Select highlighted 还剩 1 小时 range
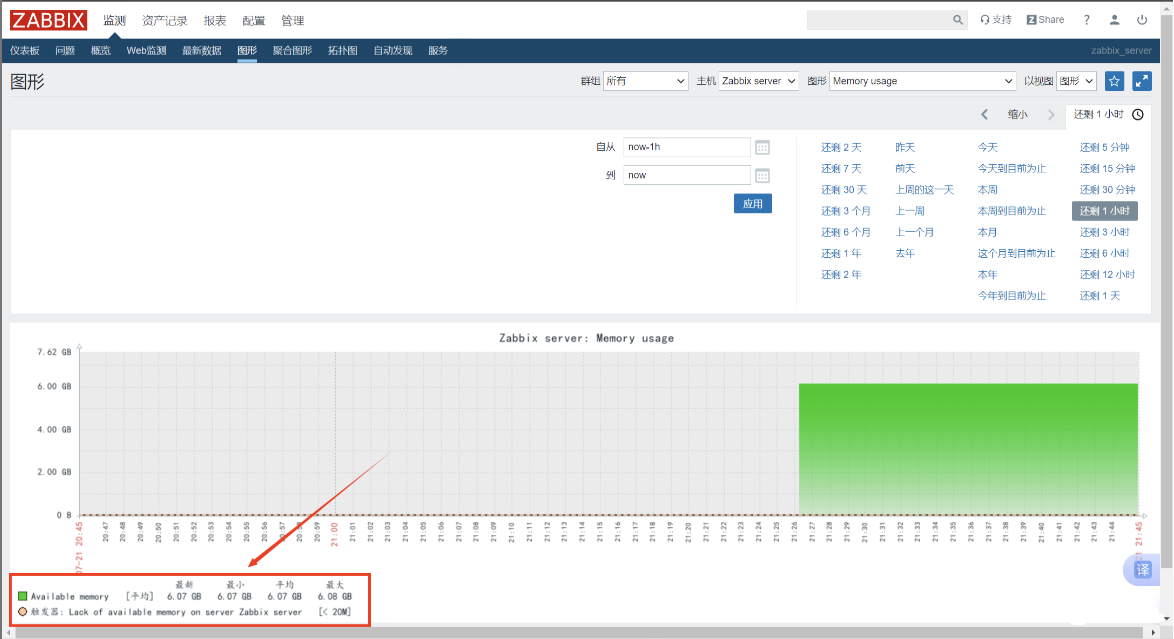 1104,211
